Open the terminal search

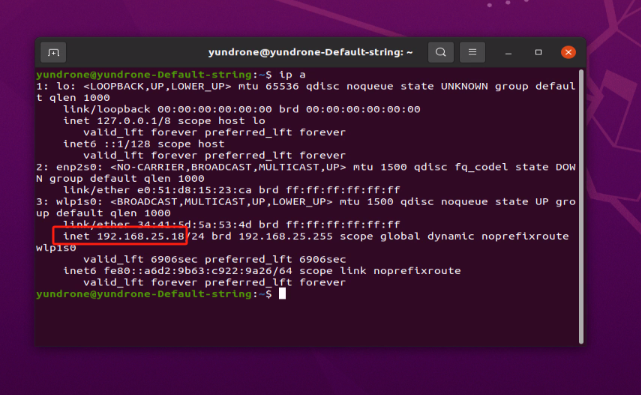(441, 52)
